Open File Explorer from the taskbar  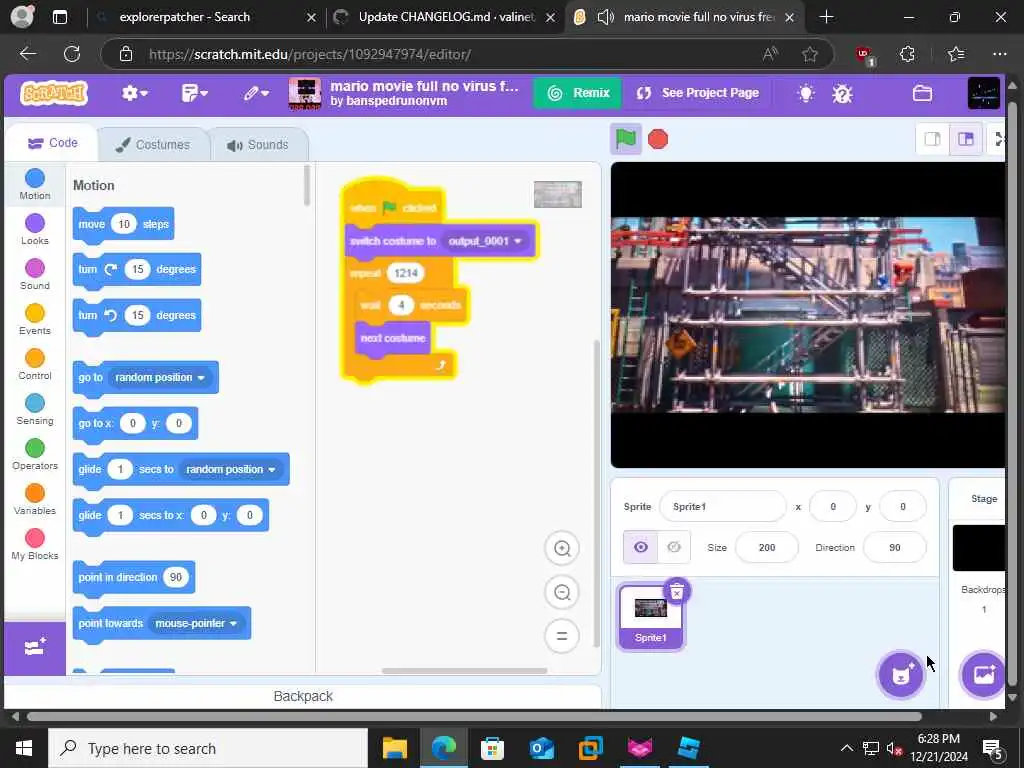[394, 748]
